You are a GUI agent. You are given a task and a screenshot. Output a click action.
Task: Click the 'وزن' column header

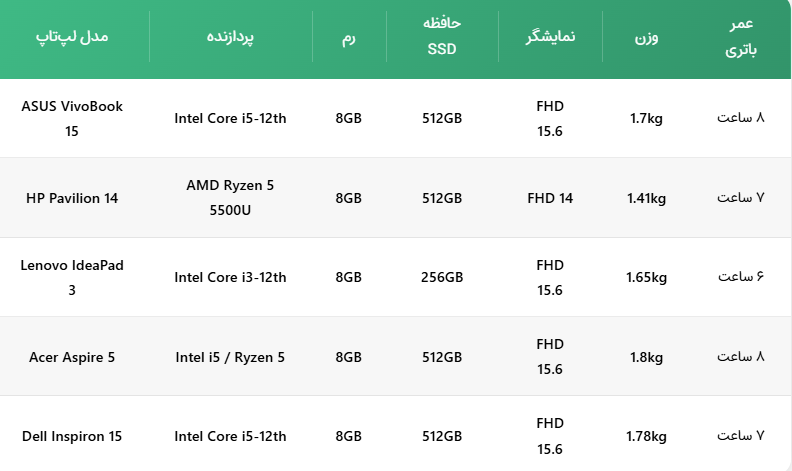coord(646,38)
